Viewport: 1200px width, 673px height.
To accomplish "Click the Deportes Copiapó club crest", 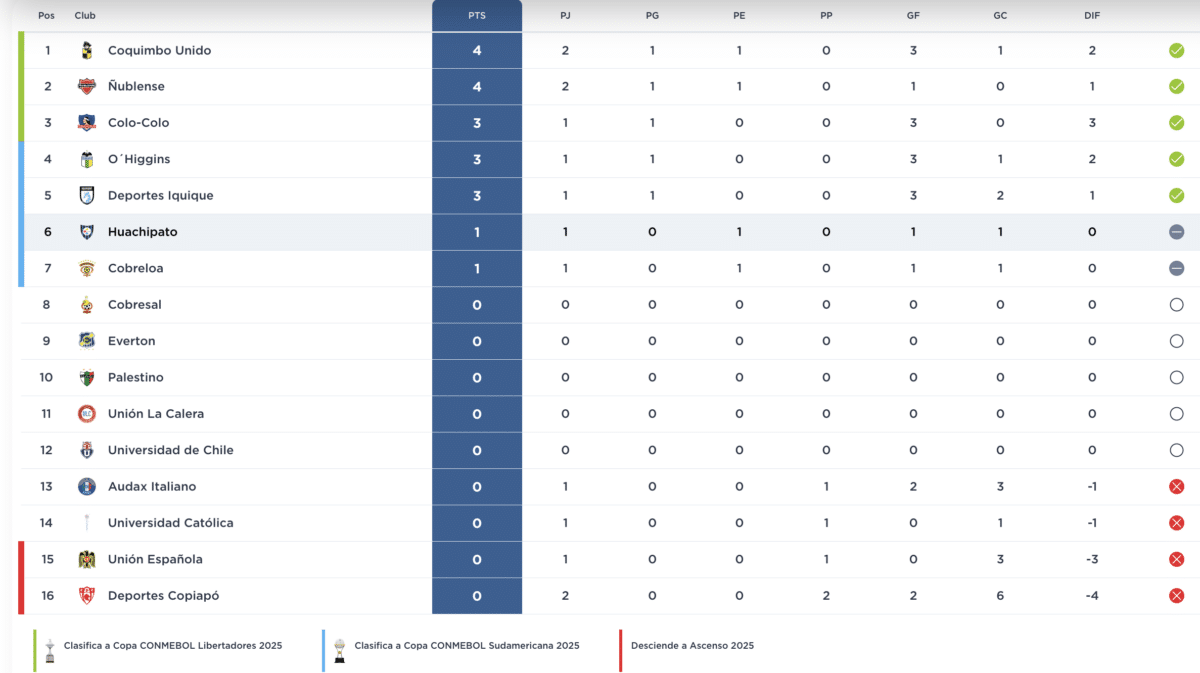I will [x=86, y=595].
